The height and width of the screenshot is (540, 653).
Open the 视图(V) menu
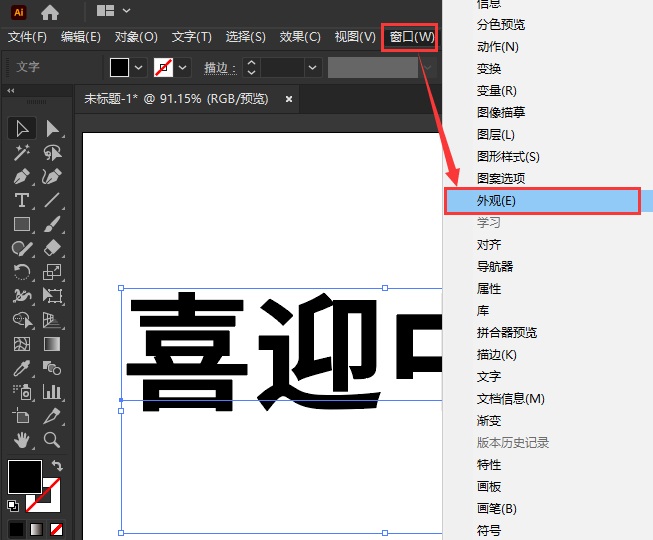click(355, 37)
